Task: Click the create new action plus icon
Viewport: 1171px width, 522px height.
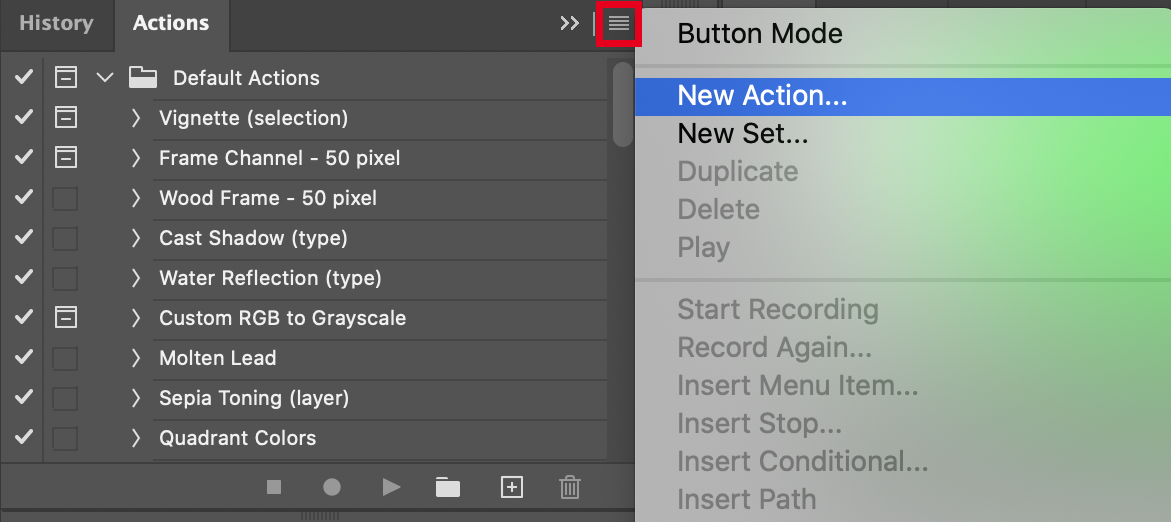Action: (x=511, y=487)
